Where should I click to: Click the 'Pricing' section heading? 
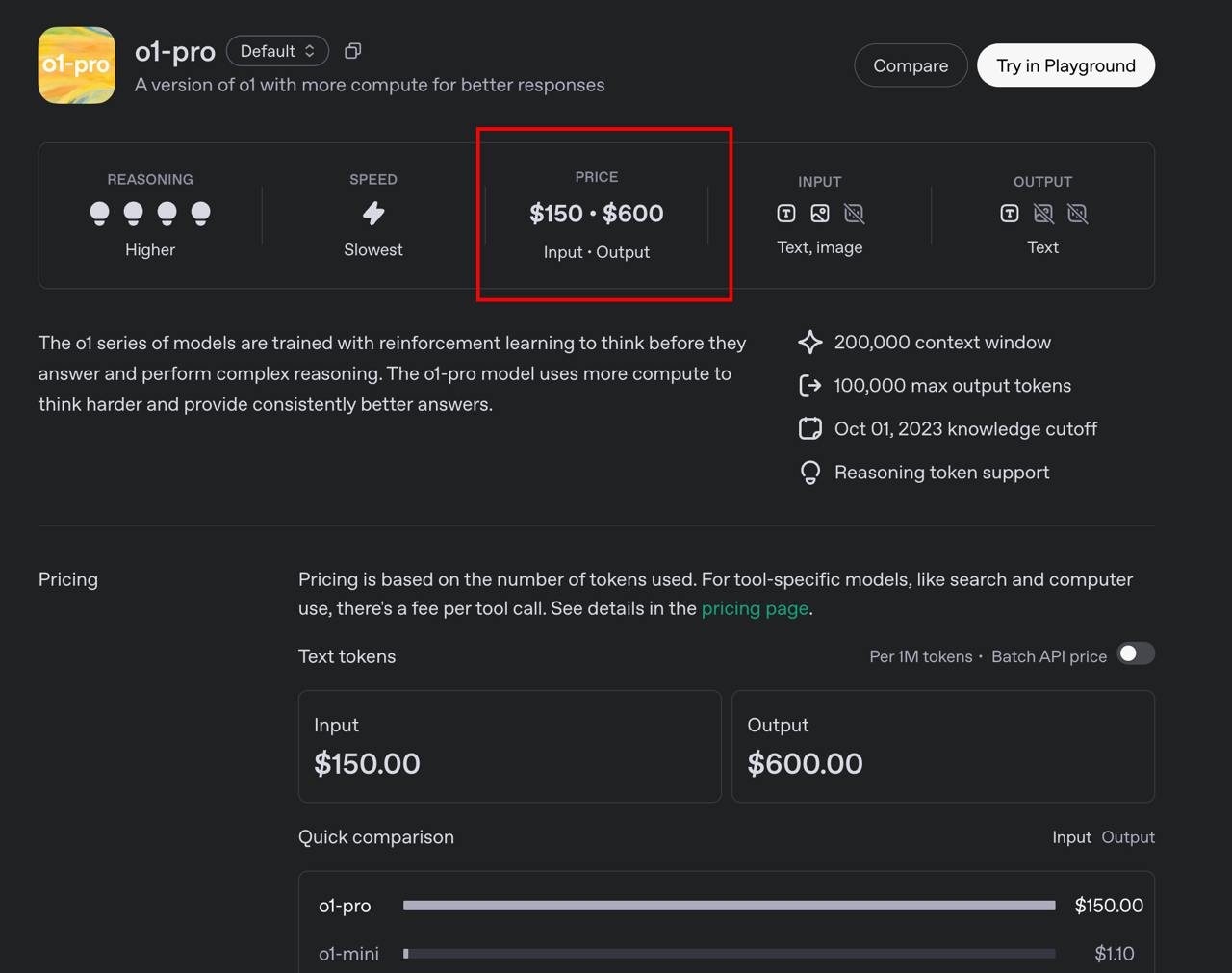[68, 579]
